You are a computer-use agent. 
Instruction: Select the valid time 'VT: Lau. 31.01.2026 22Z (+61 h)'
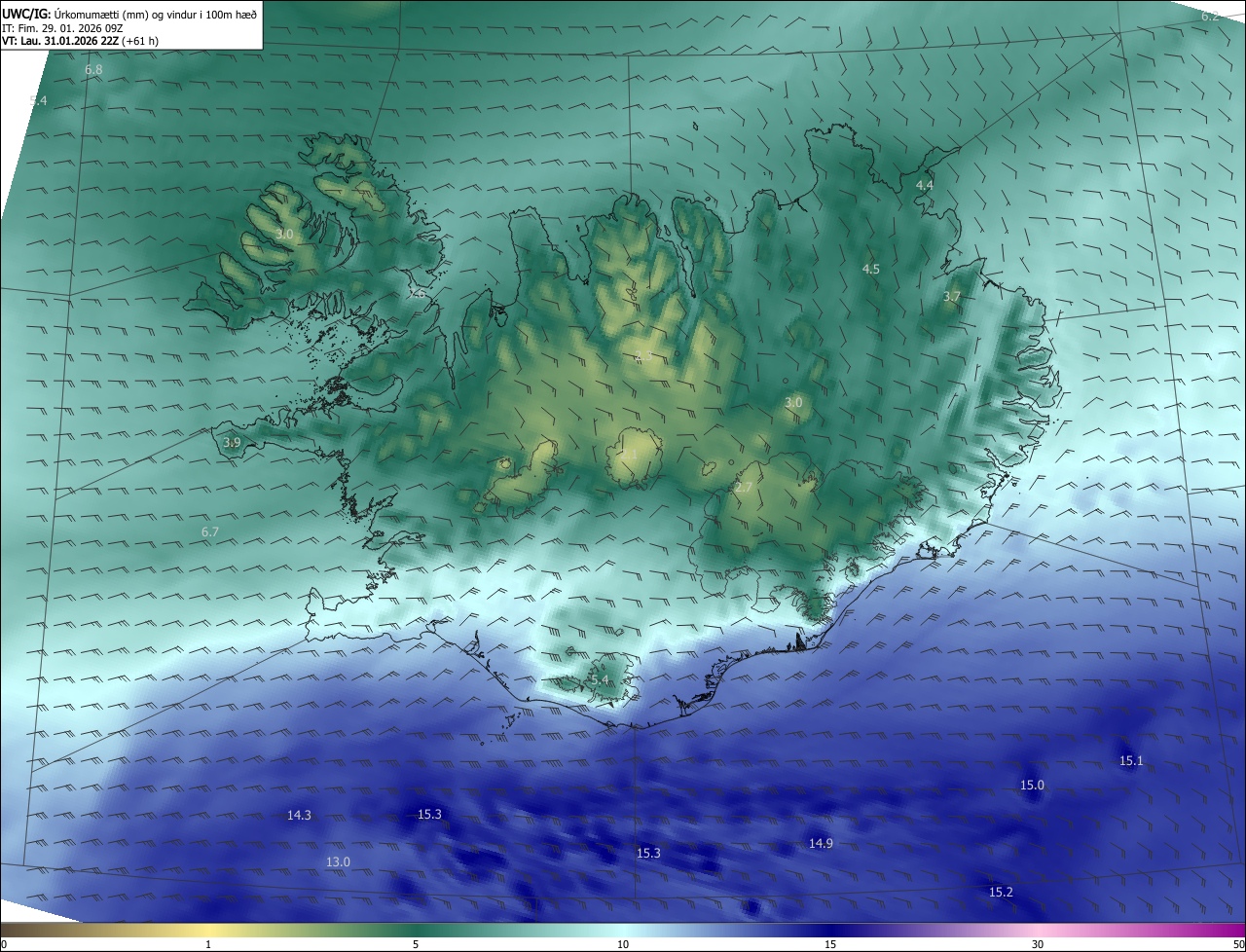81,41
